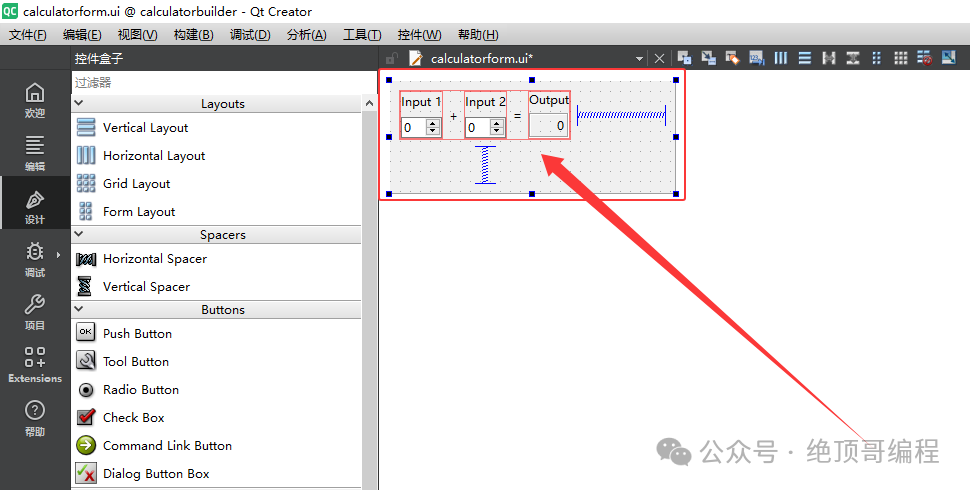The width and height of the screenshot is (970, 490).
Task: Increase Input 1 spin box value
Action: pos(433,123)
